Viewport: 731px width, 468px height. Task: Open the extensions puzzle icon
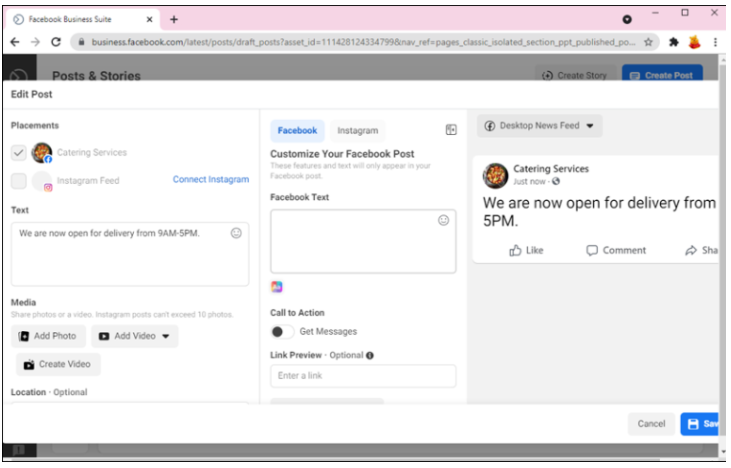click(673, 42)
